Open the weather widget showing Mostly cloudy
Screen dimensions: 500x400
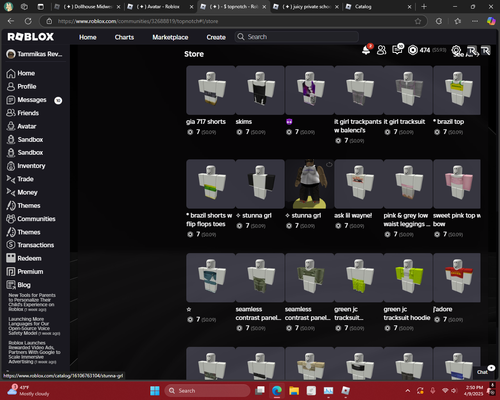(x=29, y=391)
